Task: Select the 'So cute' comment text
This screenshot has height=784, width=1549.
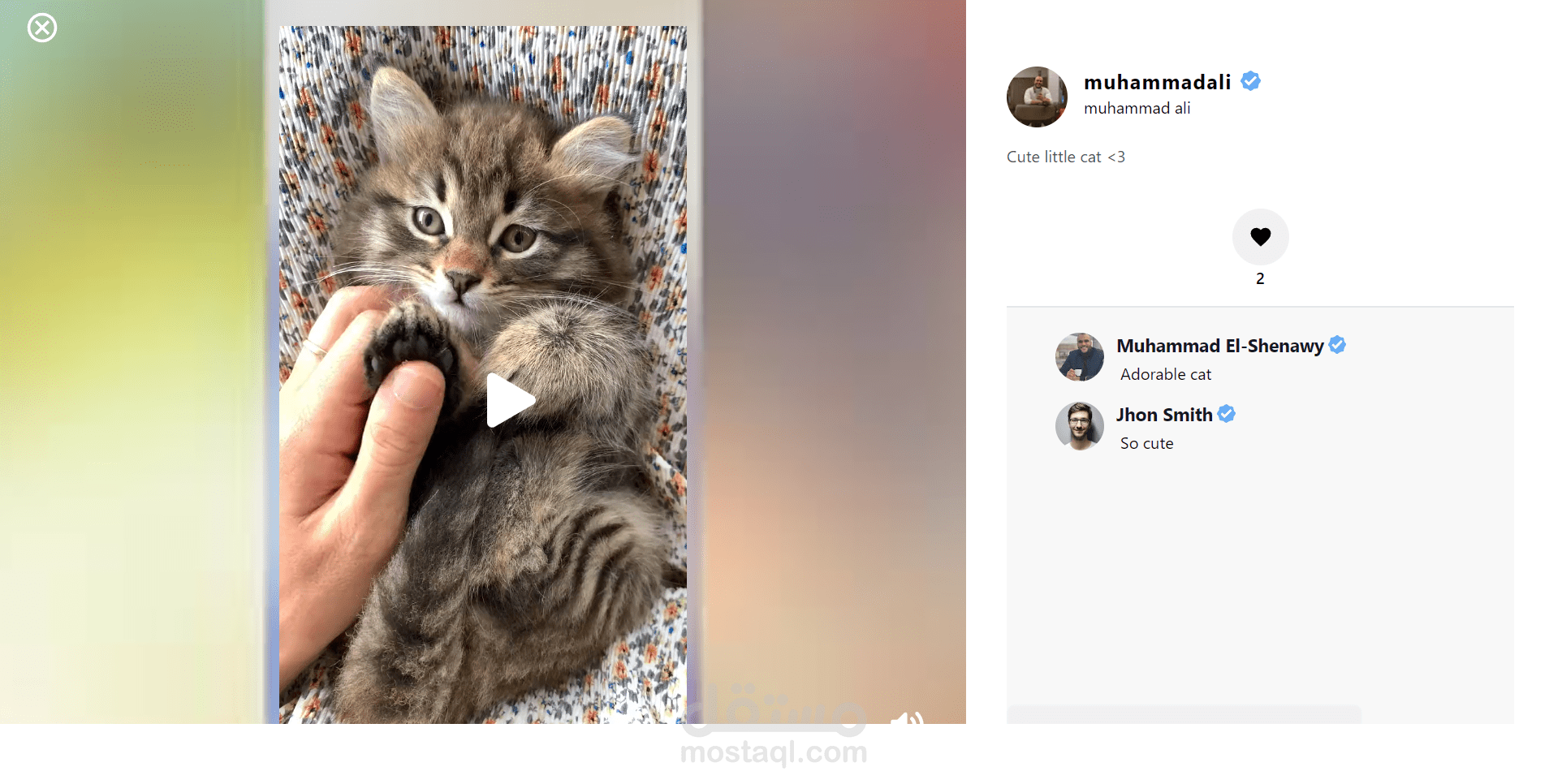Action: [1146, 443]
